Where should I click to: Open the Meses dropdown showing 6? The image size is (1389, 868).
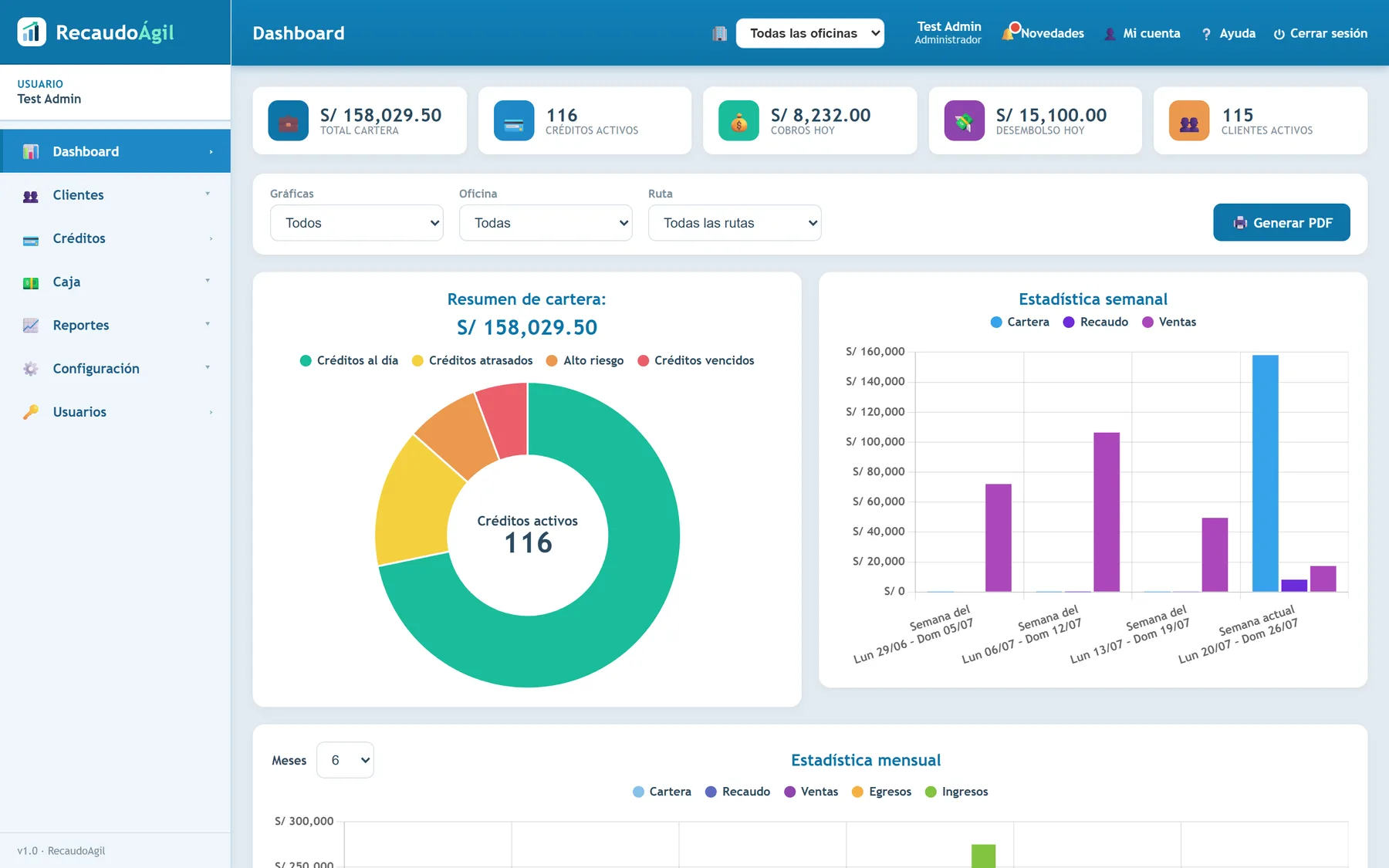(345, 760)
